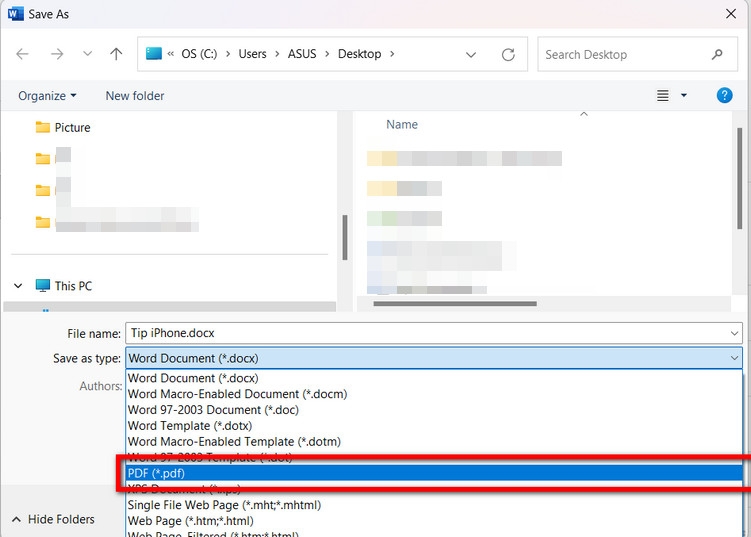
Task: Change view with the list view icon
Action: point(662,95)
